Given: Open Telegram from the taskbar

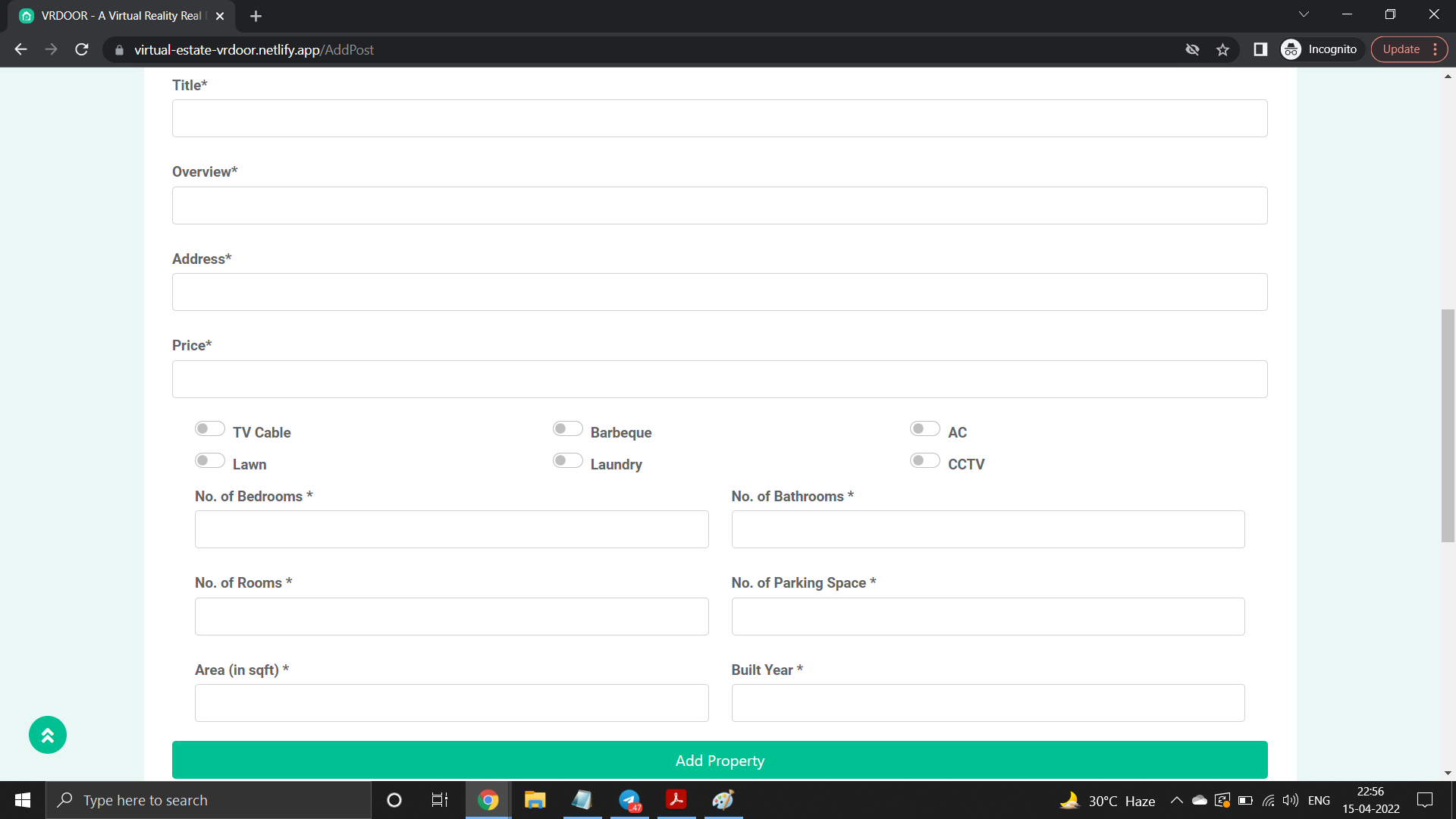Looking at the screenshot, I should (629, 800).
